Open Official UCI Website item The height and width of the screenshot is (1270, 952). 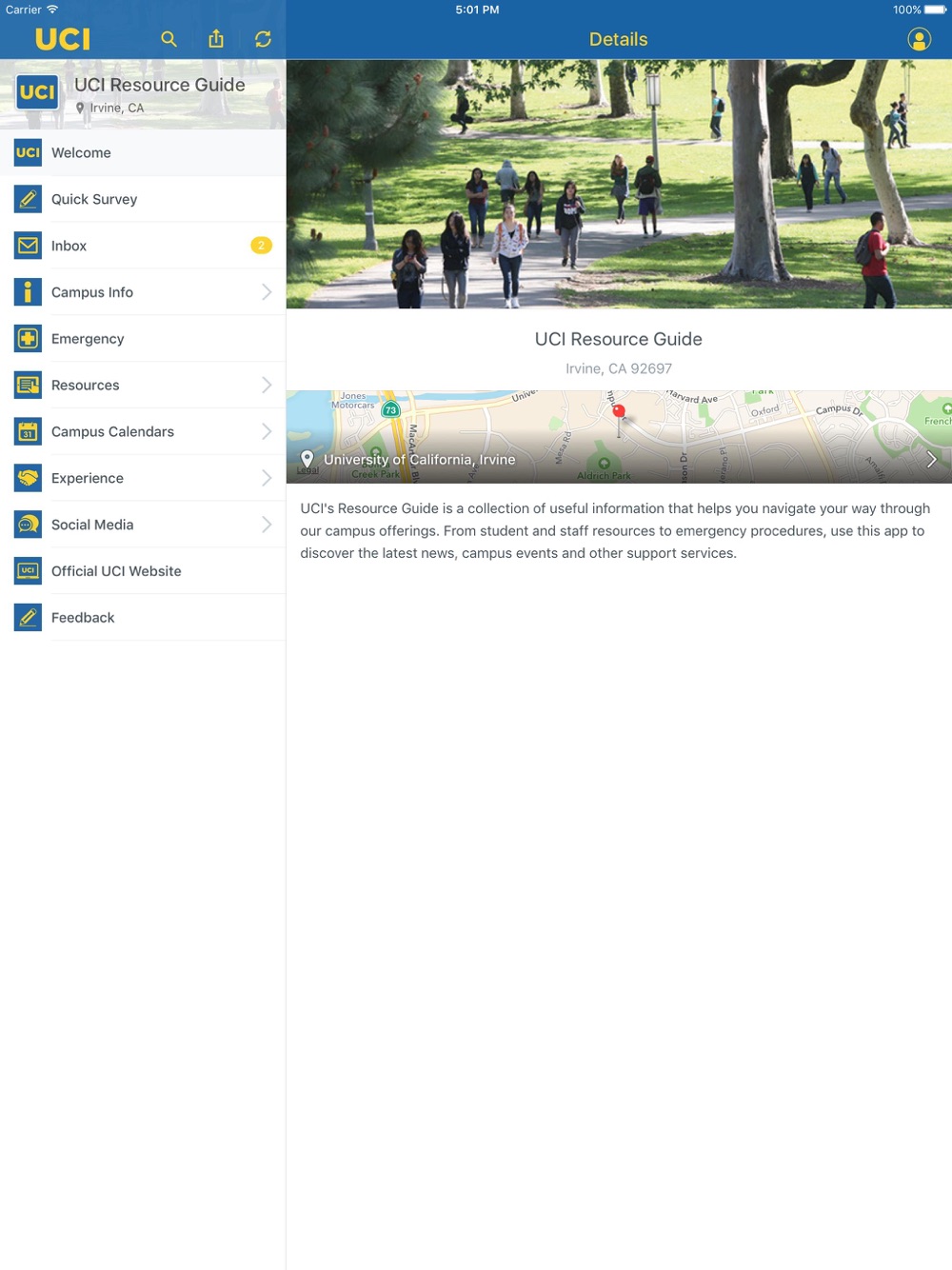coord(143,571)
